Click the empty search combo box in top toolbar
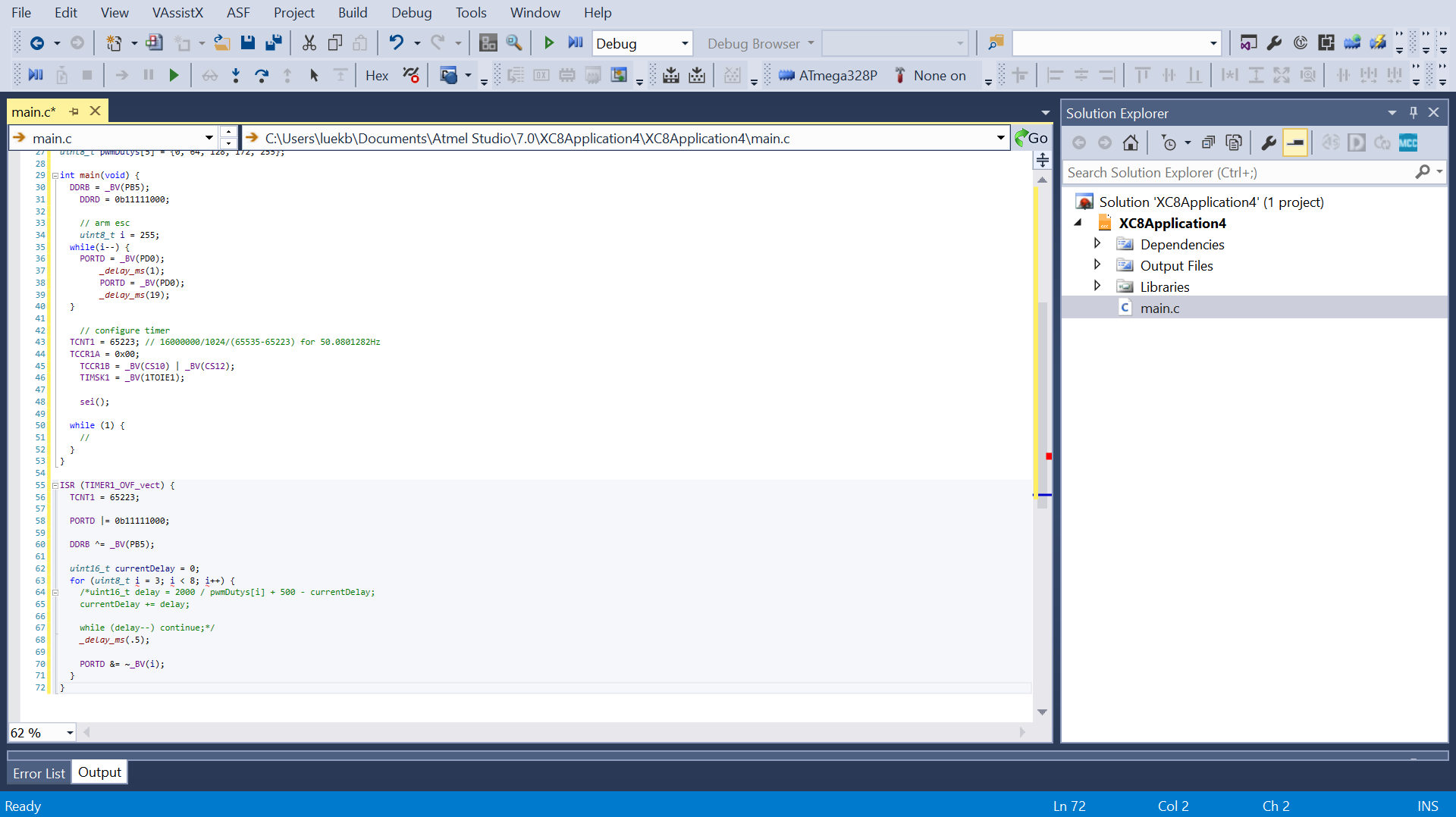The height and width of the screenshot is (817, 1456). point(1116,43)
